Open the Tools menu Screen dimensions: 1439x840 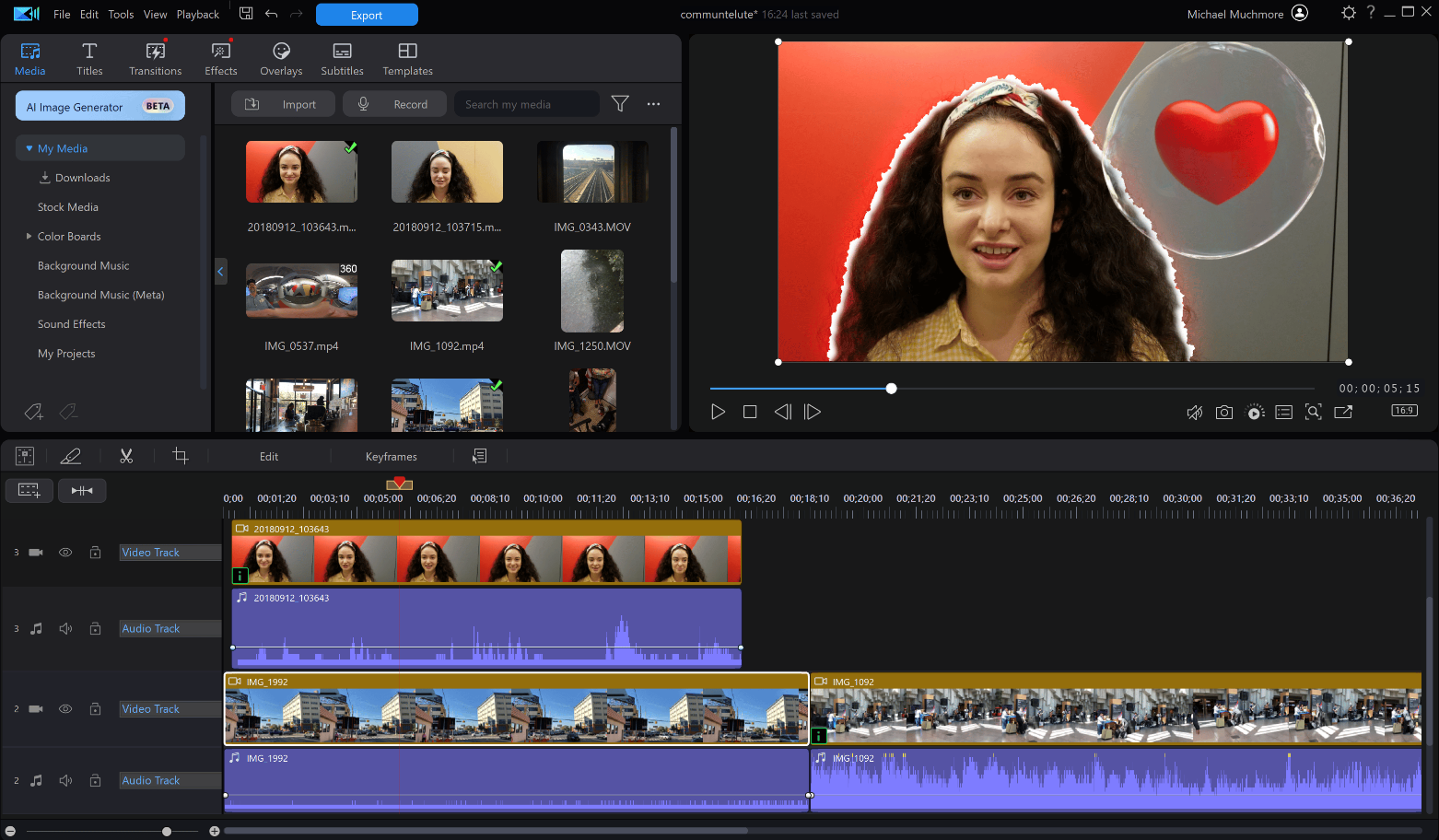(121, 15)
